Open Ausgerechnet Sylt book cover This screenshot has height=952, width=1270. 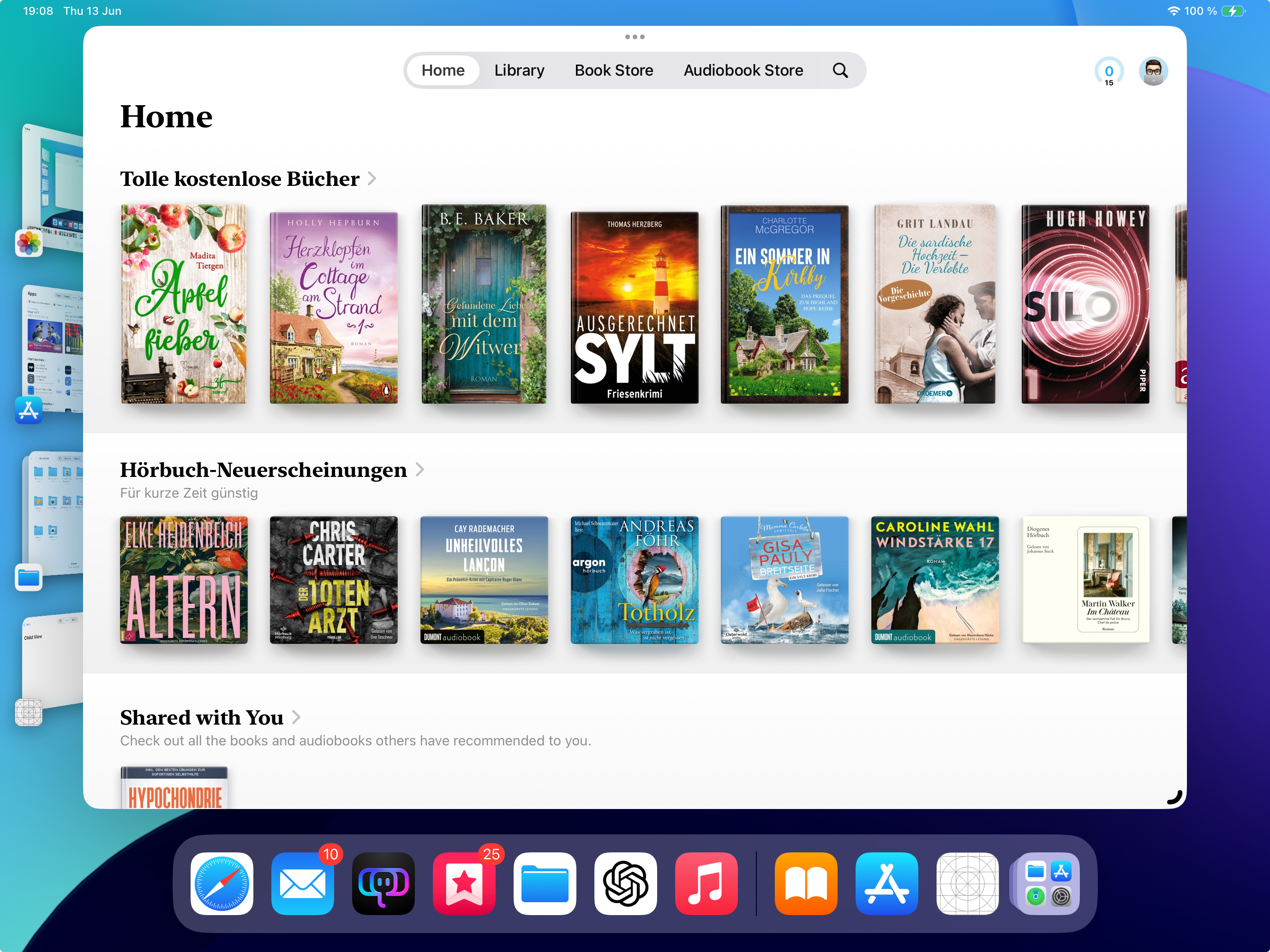pyautogui.click(x=635, y=307)
